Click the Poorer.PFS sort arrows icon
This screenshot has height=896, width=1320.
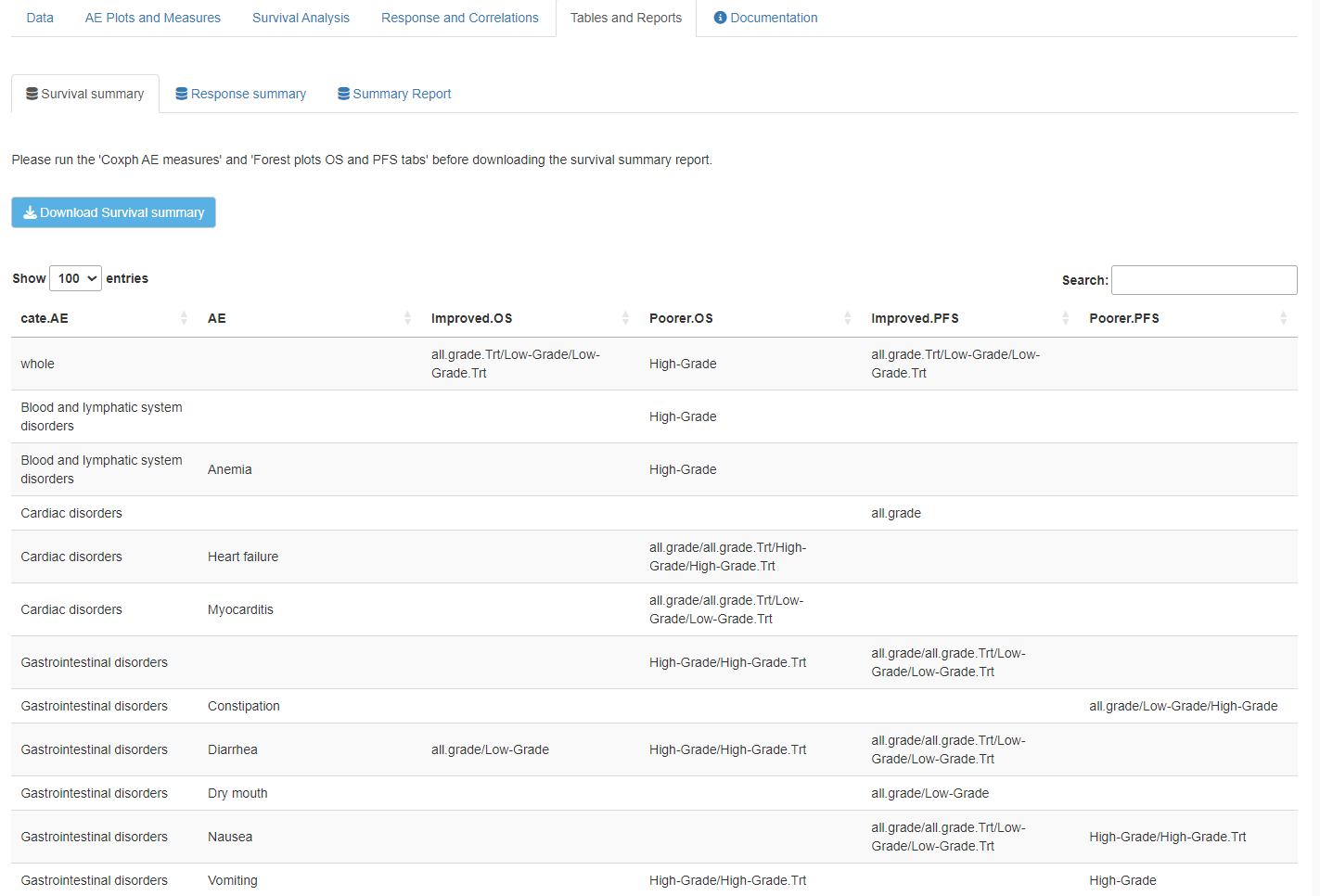(1283, 318)
